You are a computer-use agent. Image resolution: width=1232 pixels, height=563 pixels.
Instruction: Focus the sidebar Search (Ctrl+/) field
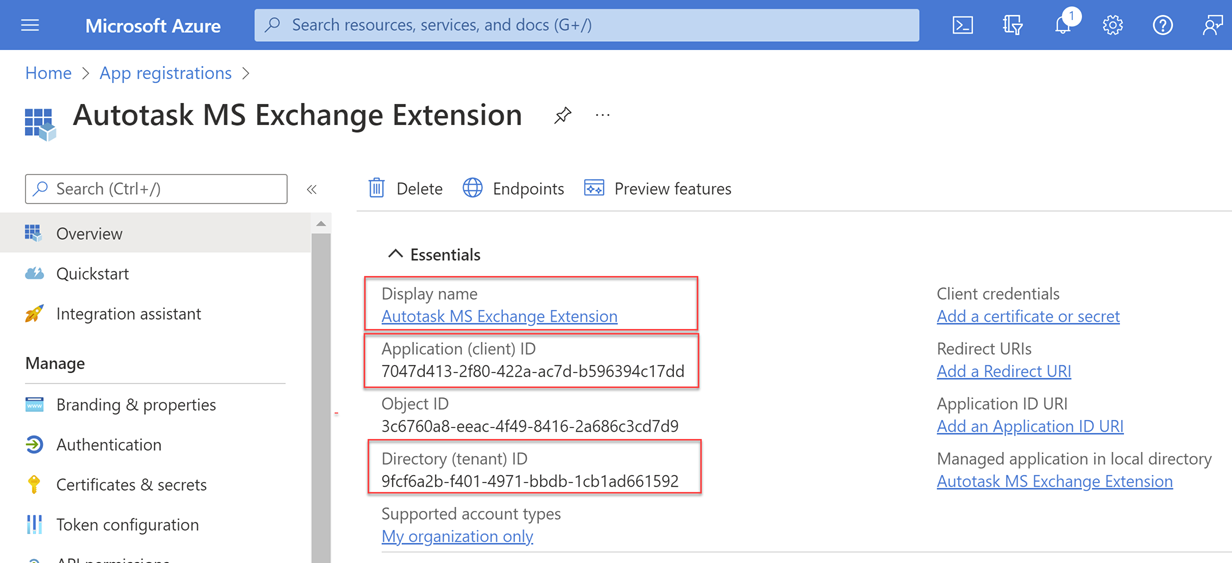click(x=156, y=189)
